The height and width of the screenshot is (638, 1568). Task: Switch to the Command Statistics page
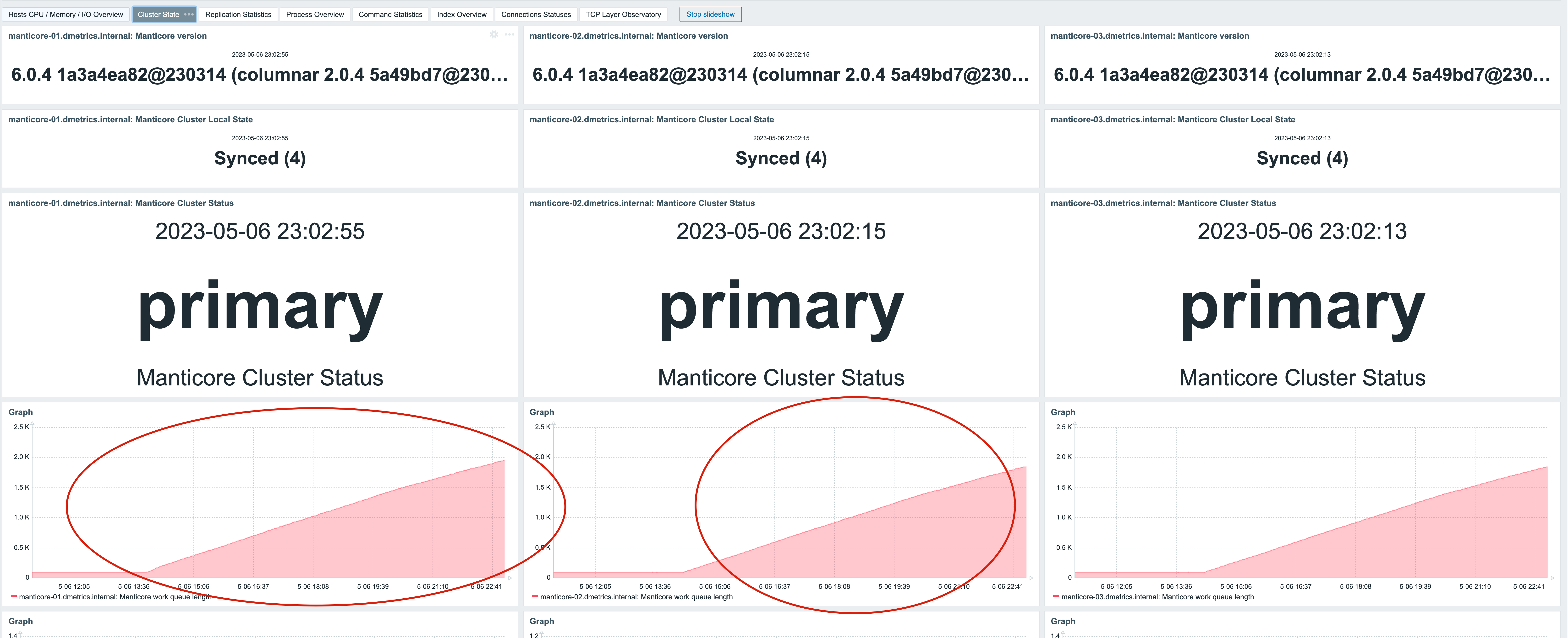tap(390, 14)
